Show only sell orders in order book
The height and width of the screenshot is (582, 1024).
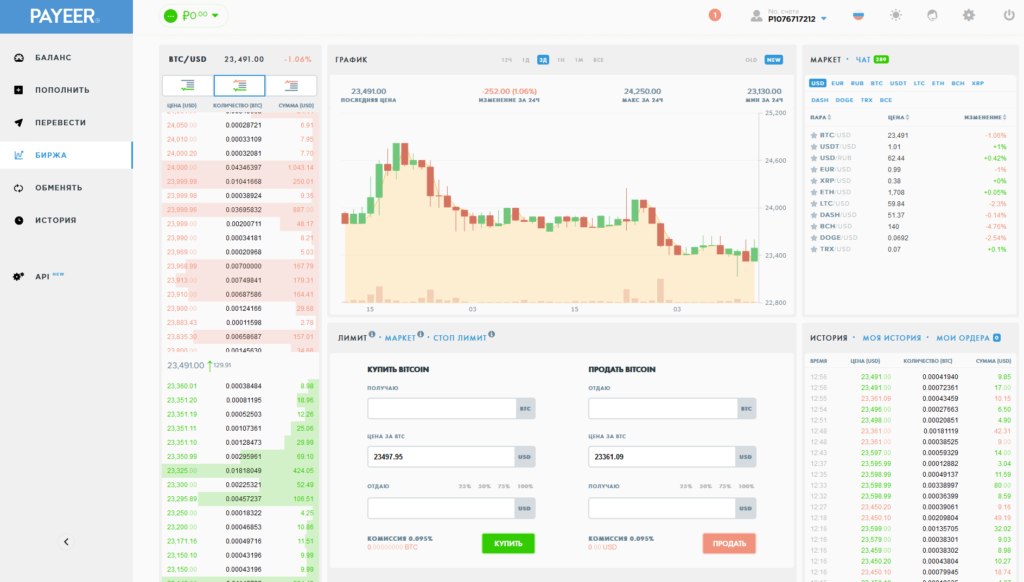[x=291, y=86]
